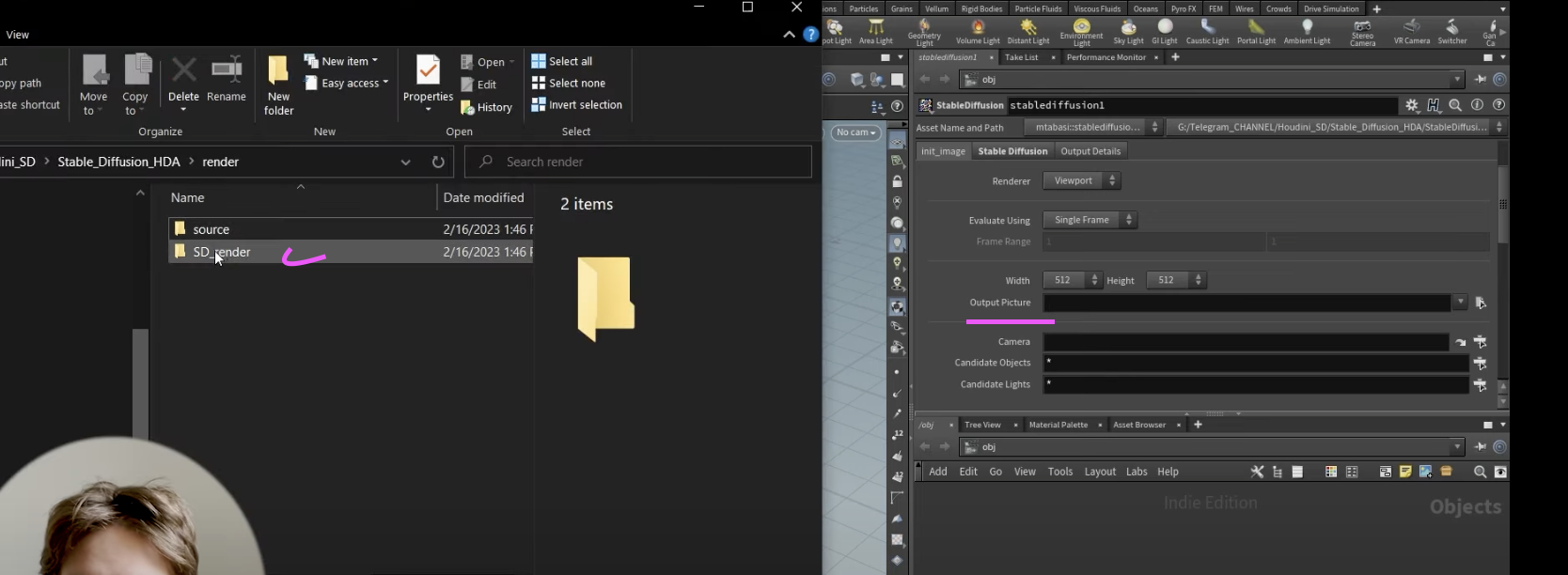Open the Pyro FX shelf tab
This screenshot has height=575, width=1568.
click(1184, 8)
